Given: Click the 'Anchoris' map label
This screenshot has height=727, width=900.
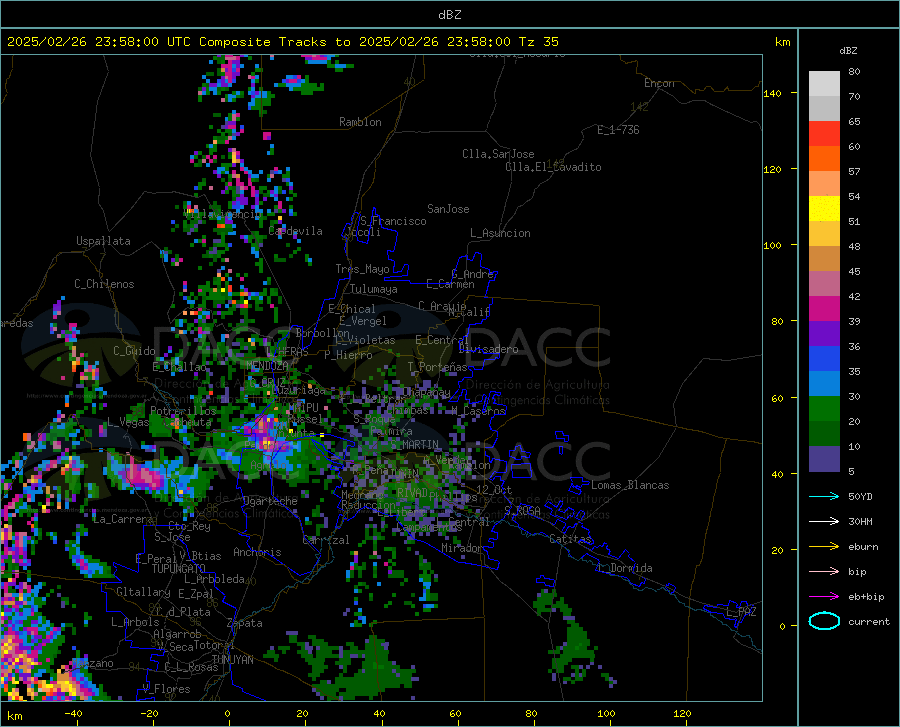Looking at the screenshot, I should pos(257,553).
